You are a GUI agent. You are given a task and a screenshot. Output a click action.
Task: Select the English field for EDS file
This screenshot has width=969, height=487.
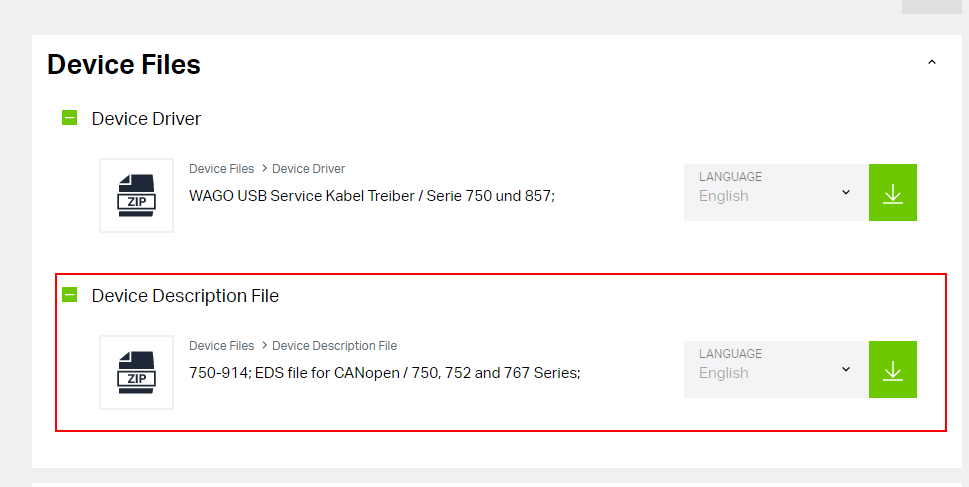[x=776, y=370]
